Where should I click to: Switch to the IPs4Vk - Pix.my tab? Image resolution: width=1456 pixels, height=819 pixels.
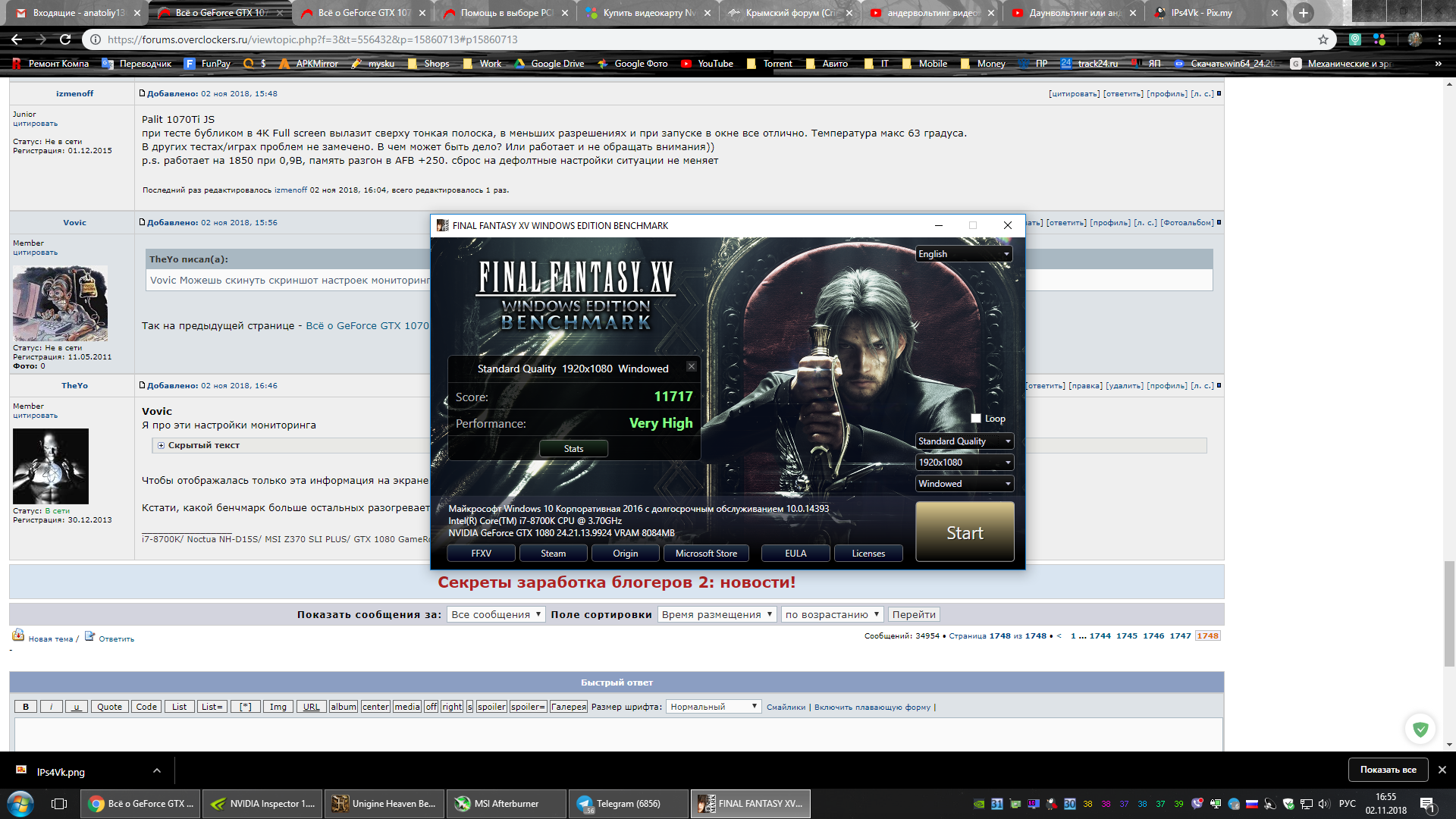1201,13
